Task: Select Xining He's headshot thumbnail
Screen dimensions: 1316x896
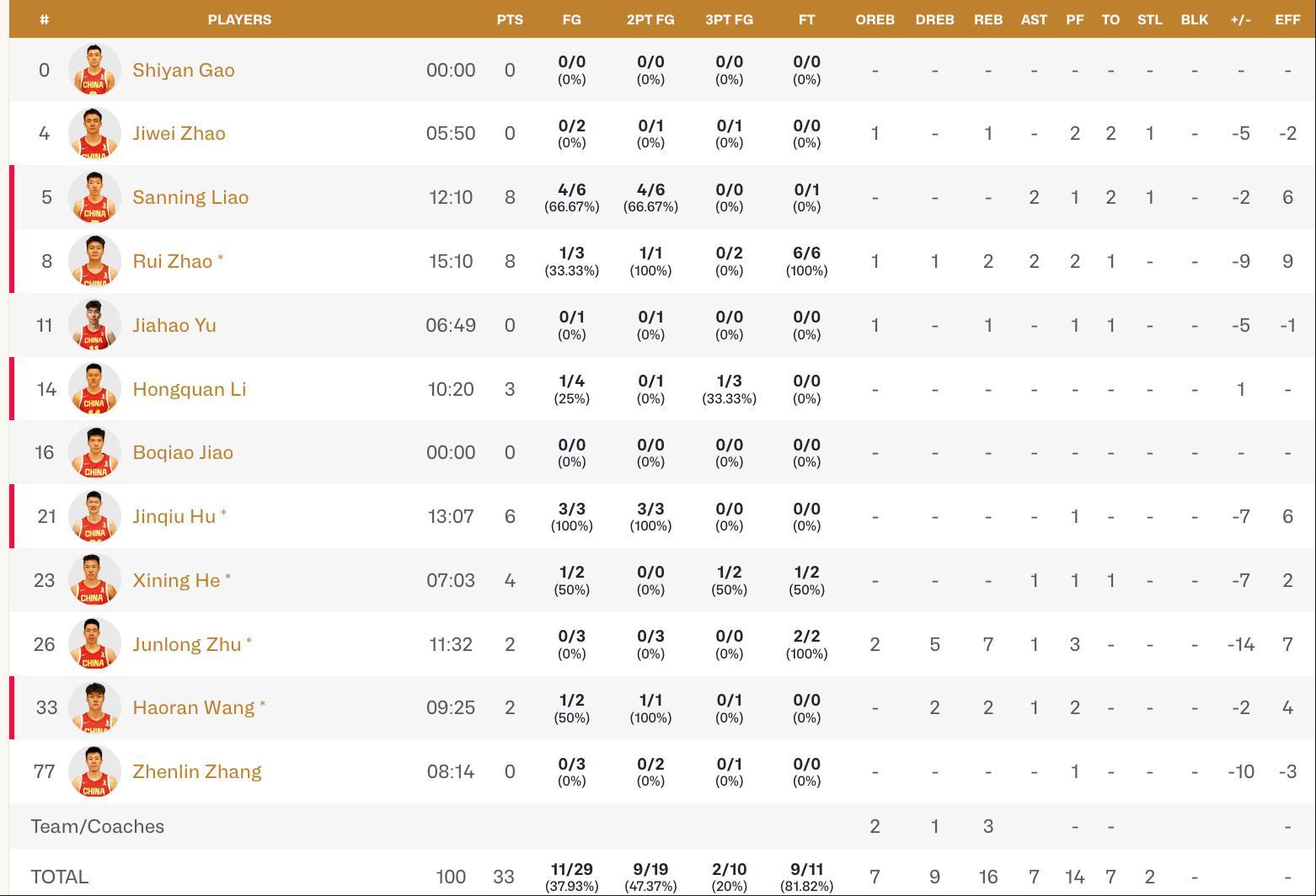Action: point(94,580)
